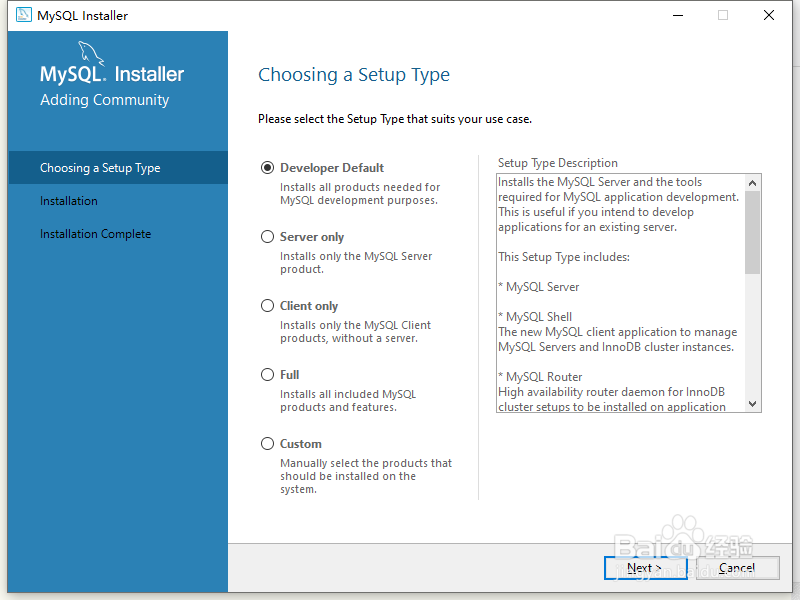Click the 'MySQL Router' text in description

[x=538, y=376]
